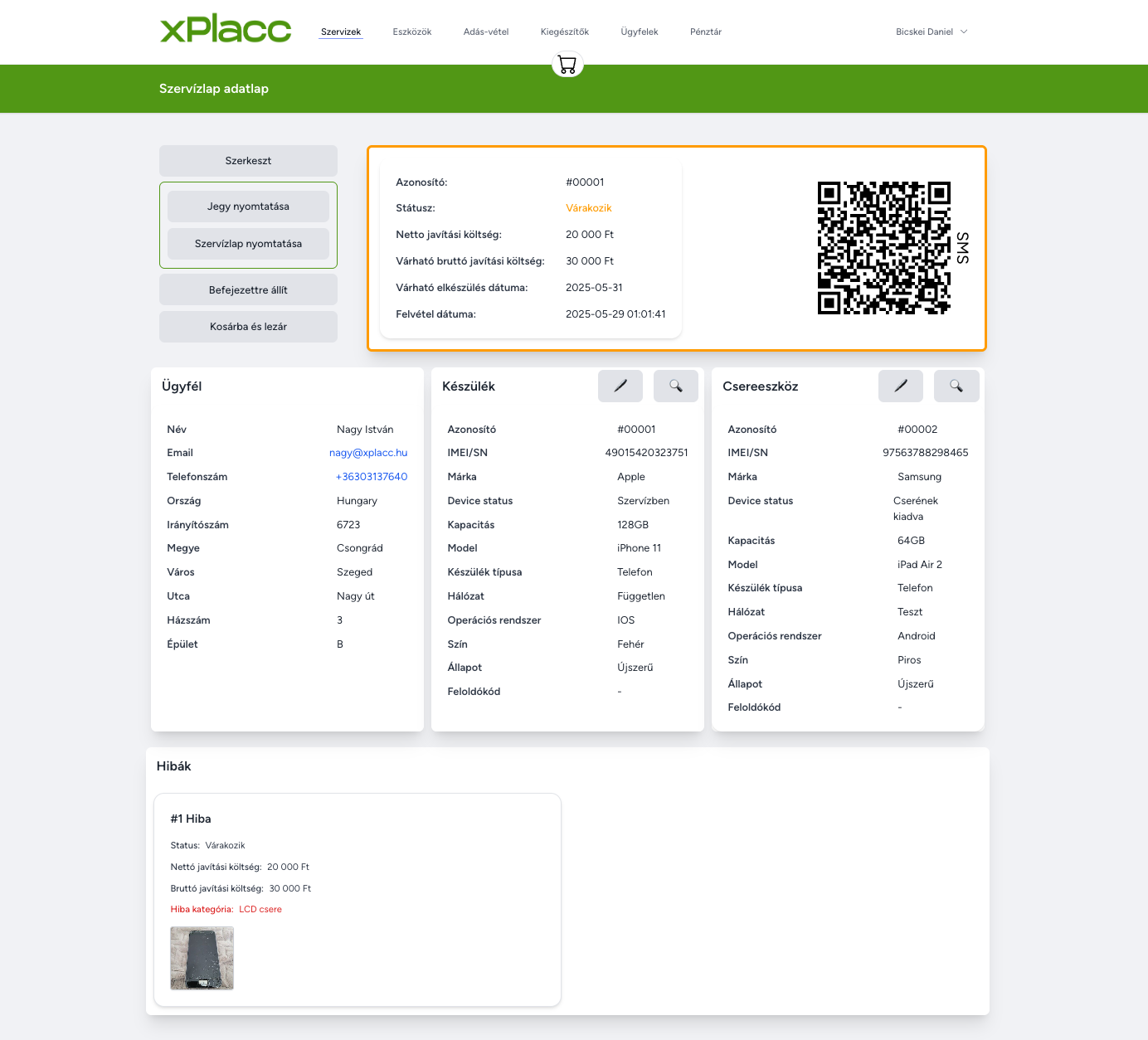
Task: Open the Adás-vétel menu
Action: point(486,32)
